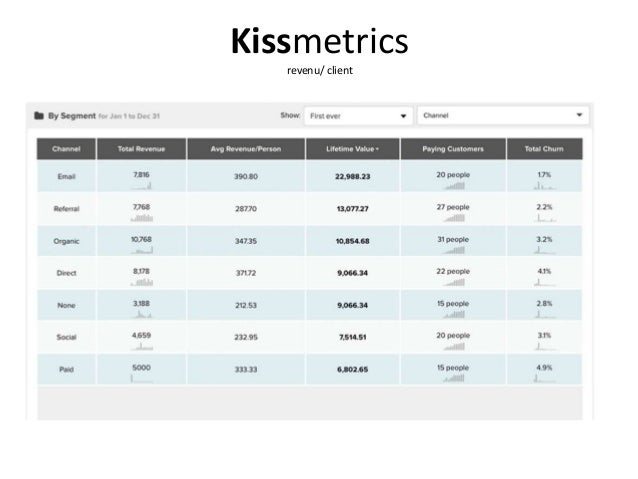This screenshot has width=638, height=479.
Task: Click the By Segment heading
Action: tap(72, 116)
